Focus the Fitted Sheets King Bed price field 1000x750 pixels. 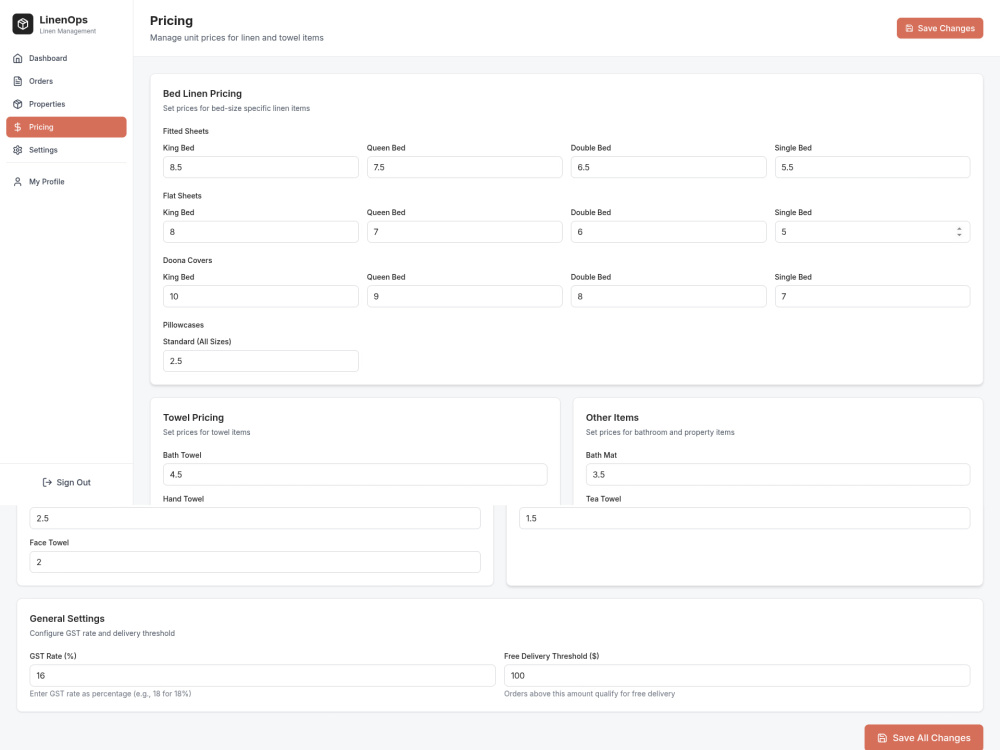tap(260, 167)
